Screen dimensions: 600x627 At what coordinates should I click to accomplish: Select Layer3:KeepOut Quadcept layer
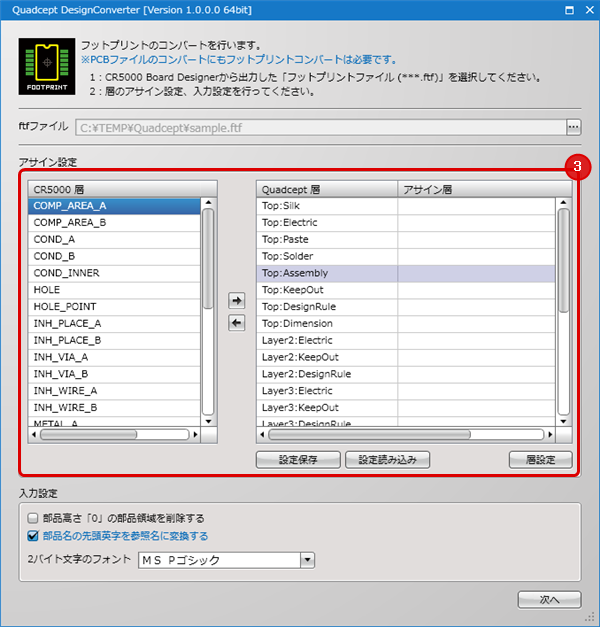click(x=406, y=407)
